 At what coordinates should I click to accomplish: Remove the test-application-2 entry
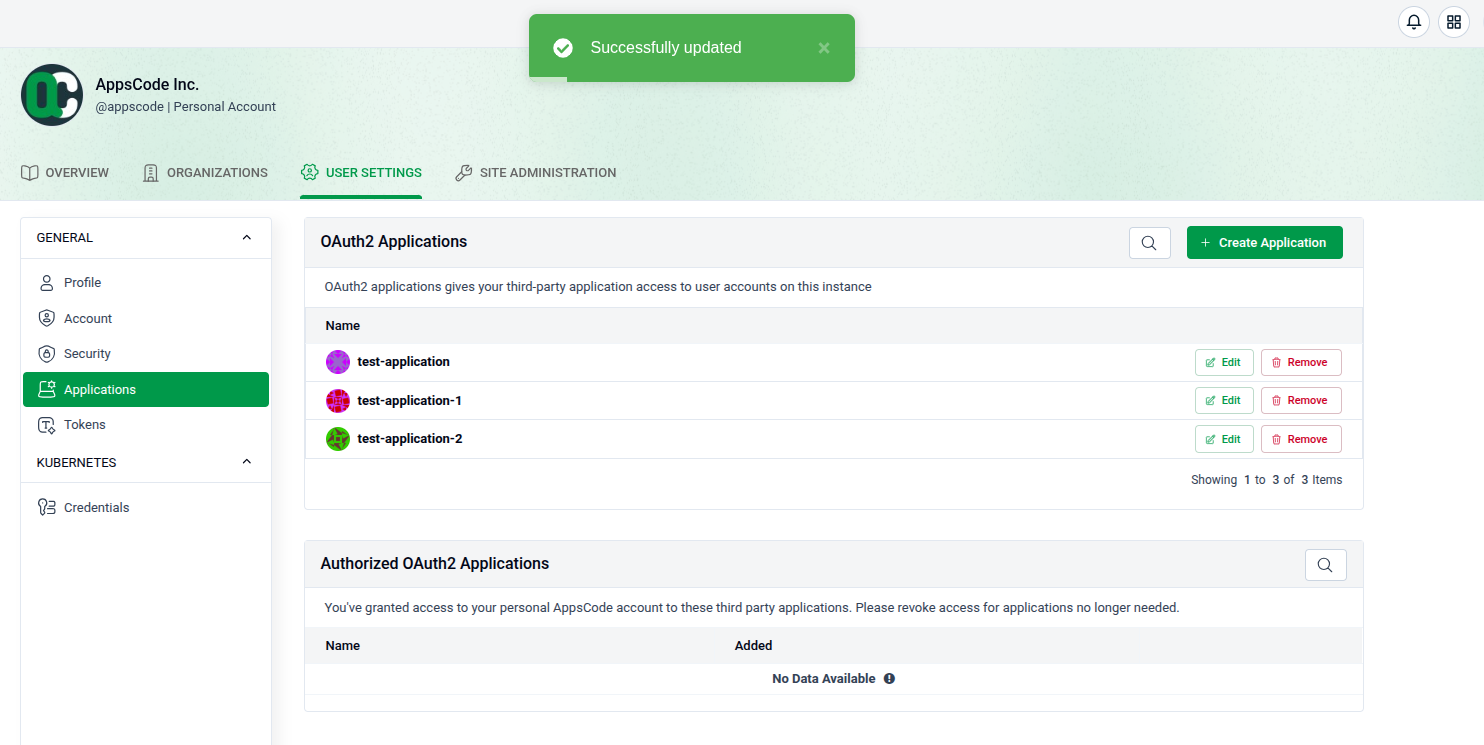(1300, 439)
